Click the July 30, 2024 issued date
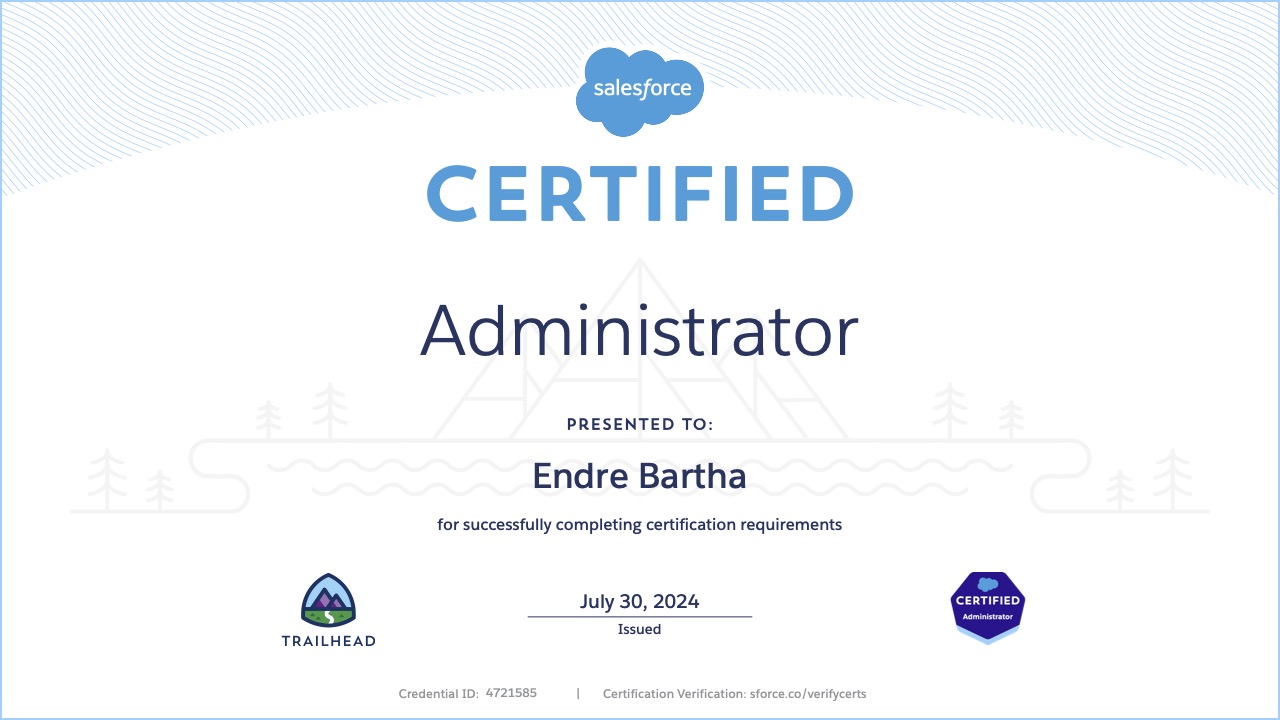Image resolution: width=1280 pixels, height=720 pixels. click(x=640, y=601)
